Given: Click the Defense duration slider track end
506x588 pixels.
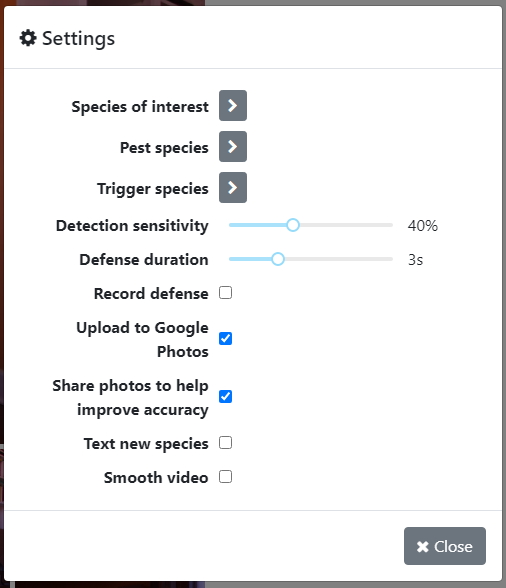Looking at the screenshot, I should (x=390, y=259).
